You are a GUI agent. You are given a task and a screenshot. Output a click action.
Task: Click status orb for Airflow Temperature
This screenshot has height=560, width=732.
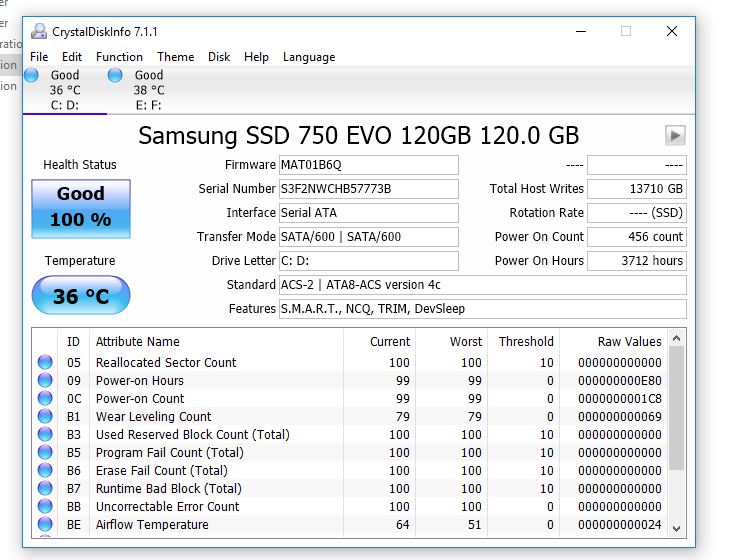coord(45,524)
